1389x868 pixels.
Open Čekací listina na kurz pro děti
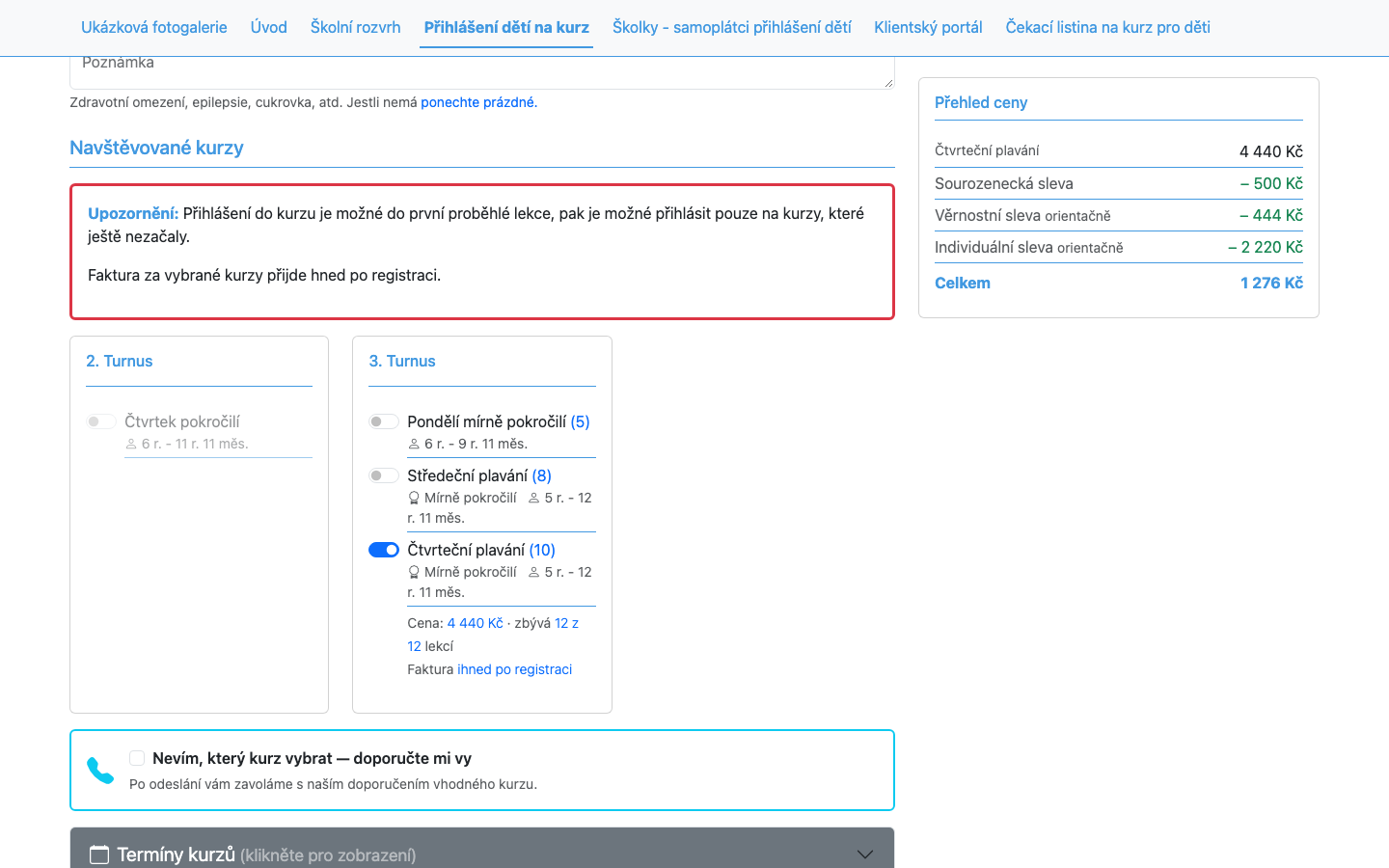[1107, 27]
